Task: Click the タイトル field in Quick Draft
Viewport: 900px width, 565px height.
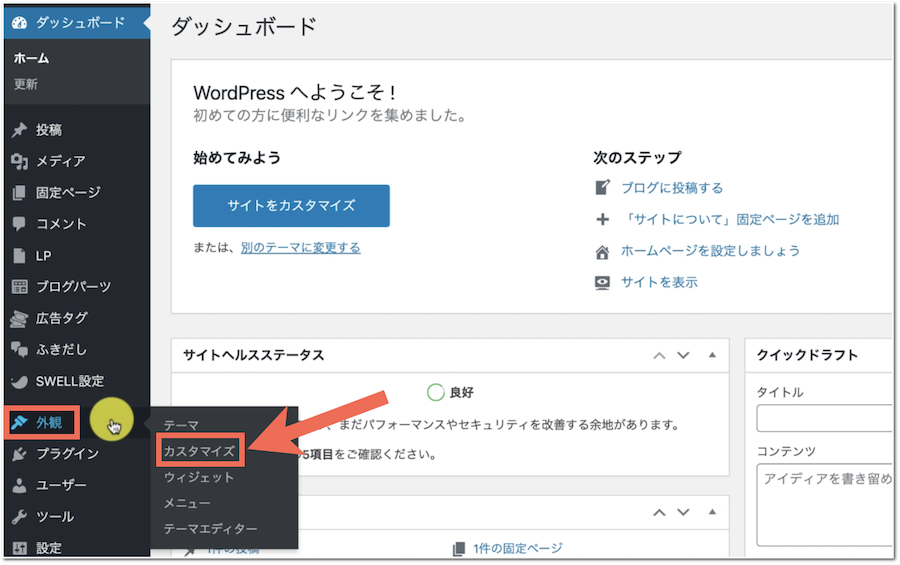Action: [x=823, y=418]
